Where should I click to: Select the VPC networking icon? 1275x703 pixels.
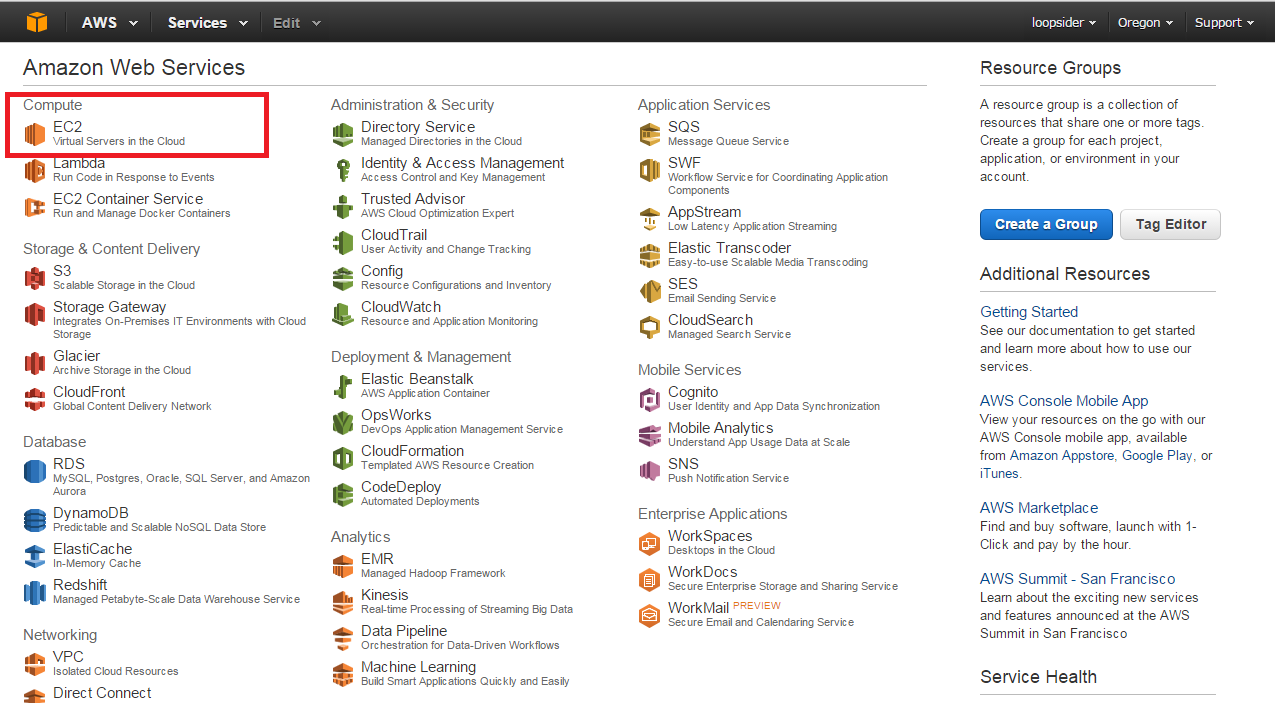(x=35, y=664)
